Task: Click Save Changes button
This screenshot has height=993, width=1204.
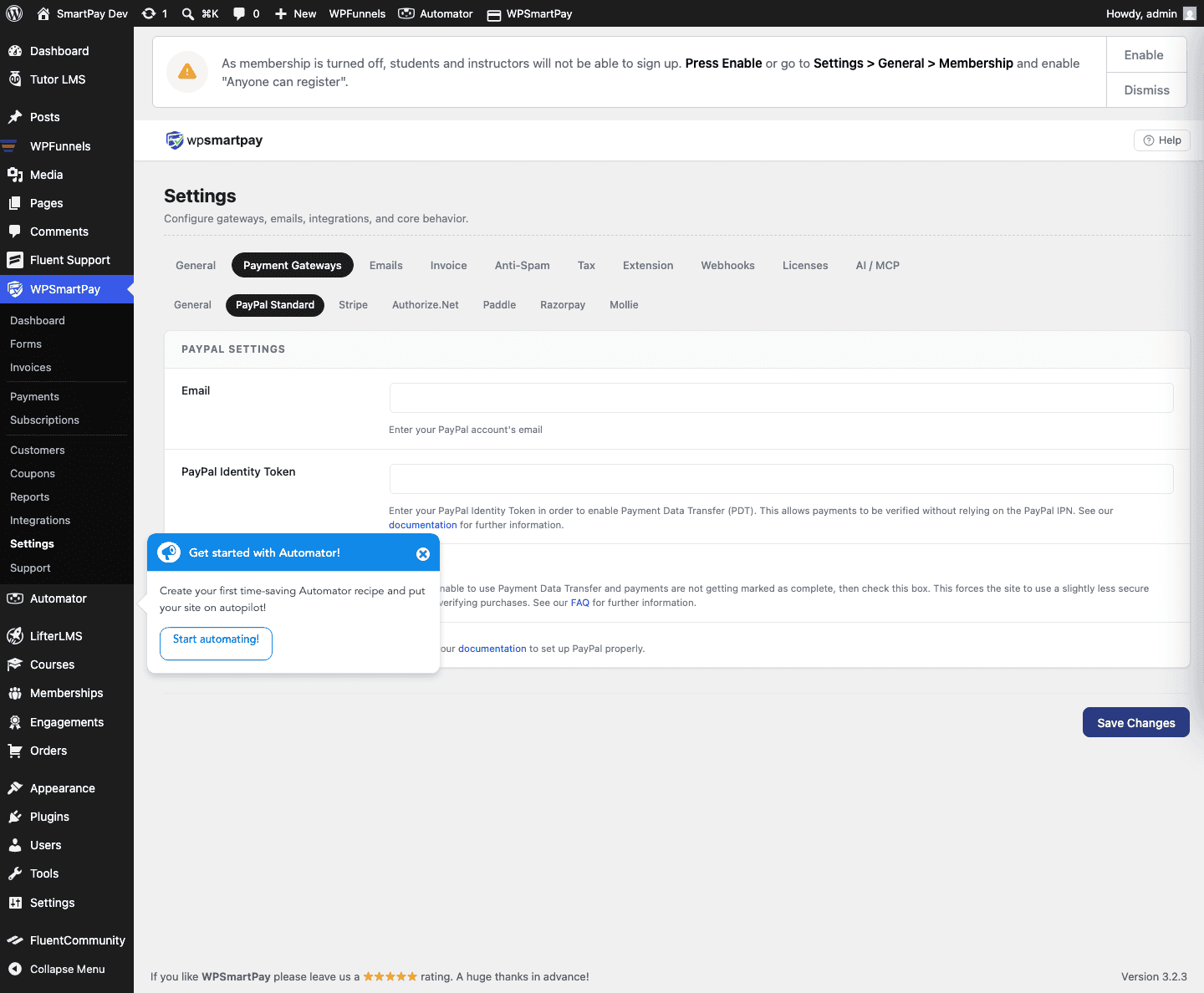Action: point(1135,723)
